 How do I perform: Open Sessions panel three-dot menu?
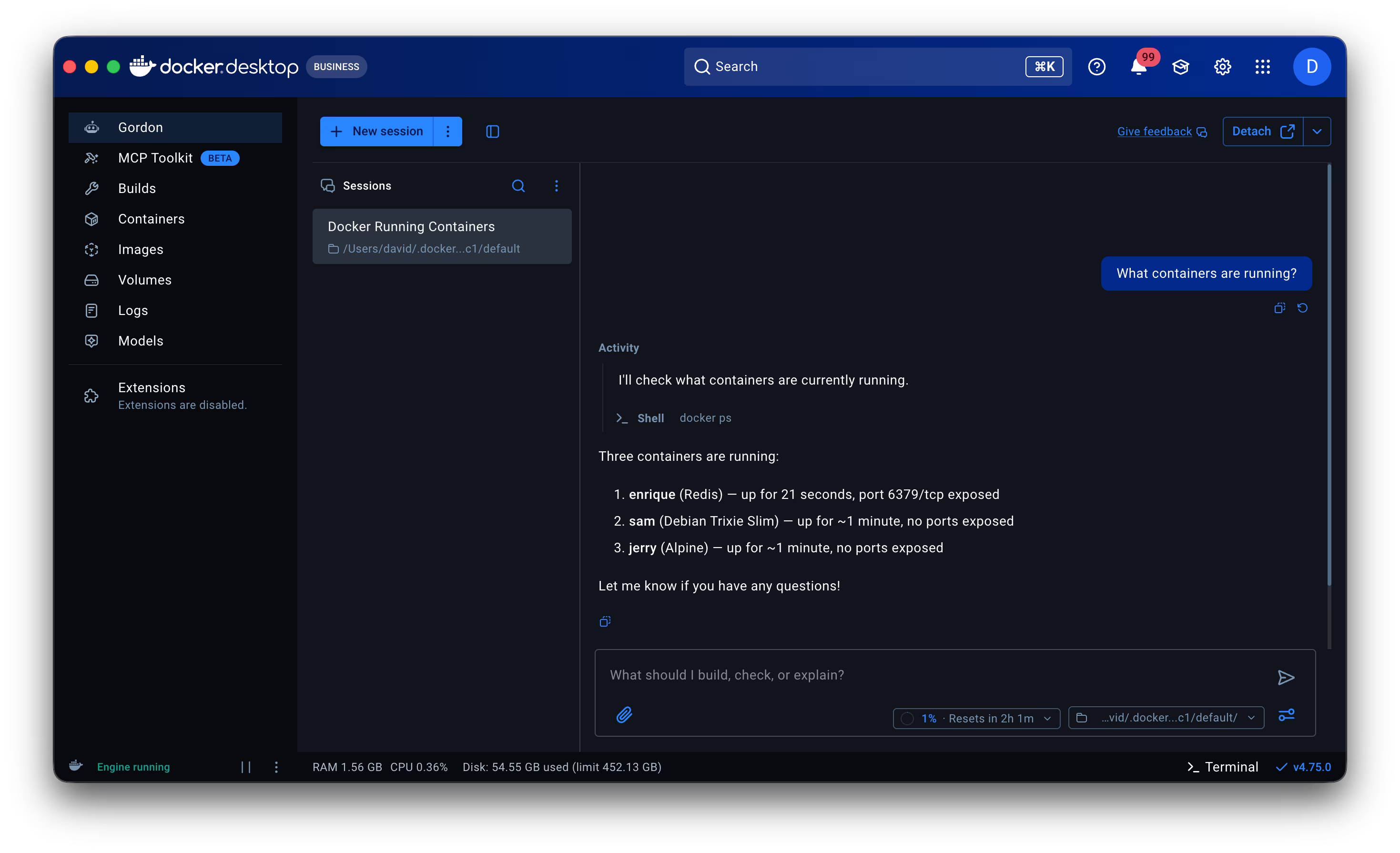point(556,186)
